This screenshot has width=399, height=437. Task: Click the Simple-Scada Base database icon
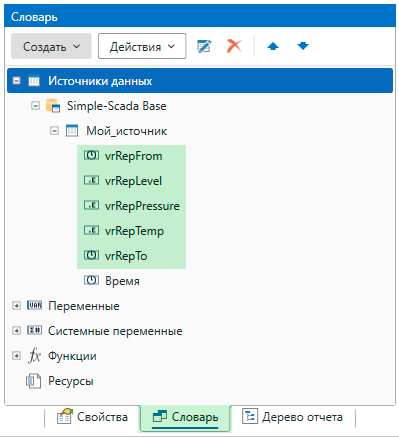[x=53, y=106]
